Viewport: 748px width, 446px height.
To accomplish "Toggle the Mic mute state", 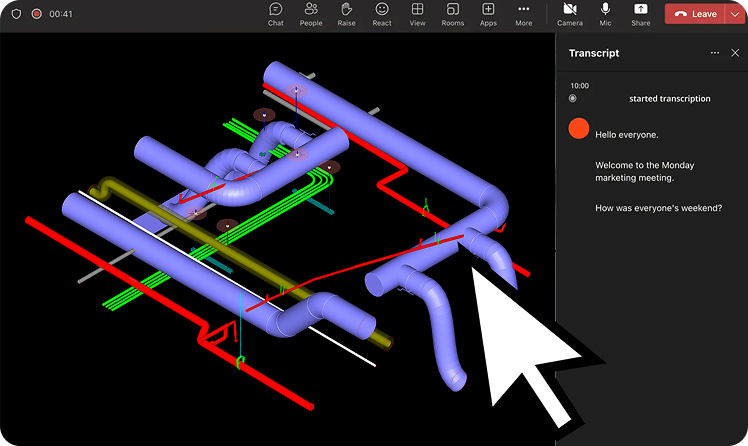I will 605,14.
